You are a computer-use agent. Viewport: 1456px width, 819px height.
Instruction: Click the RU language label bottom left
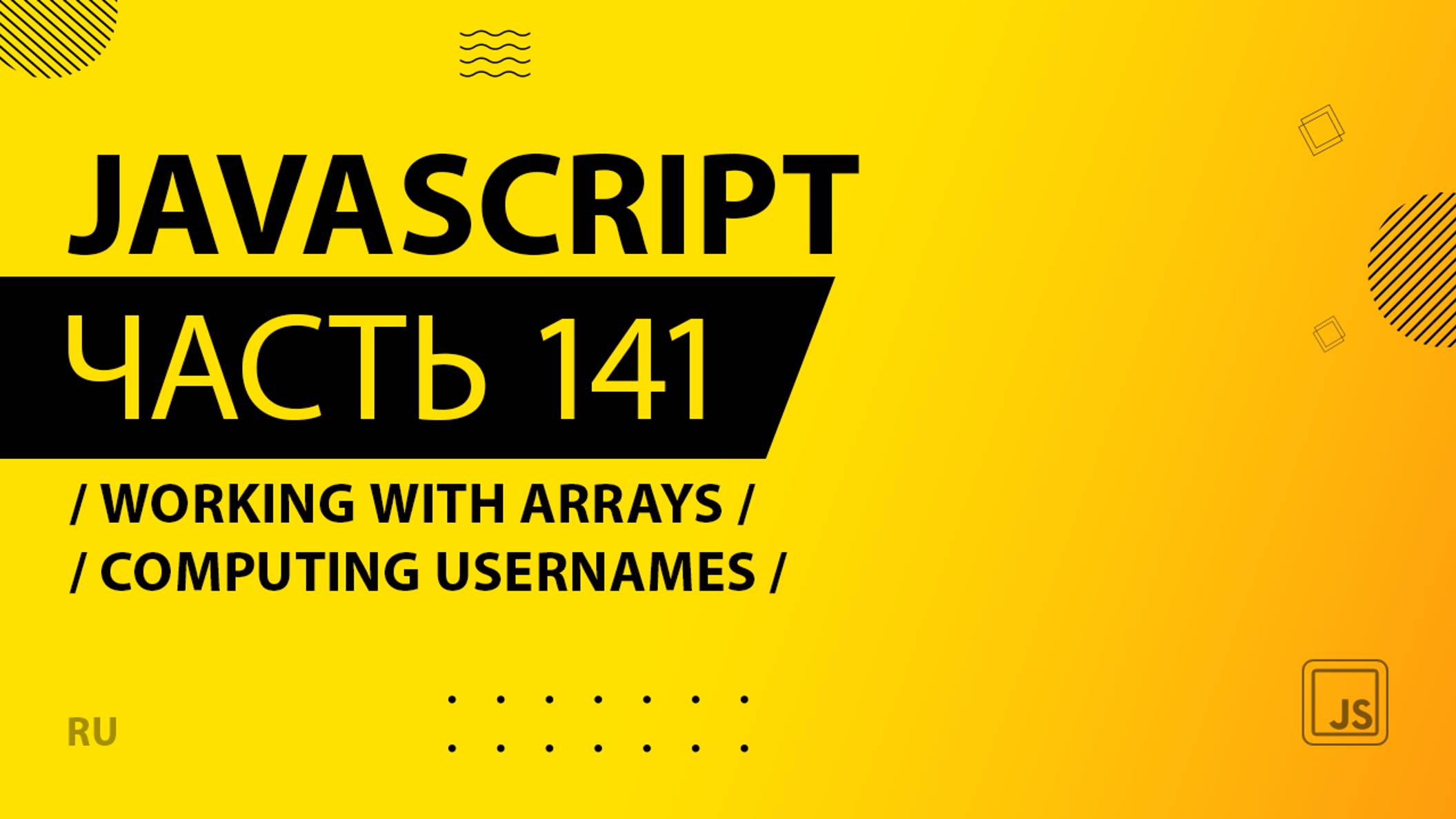tap(100, 728)
